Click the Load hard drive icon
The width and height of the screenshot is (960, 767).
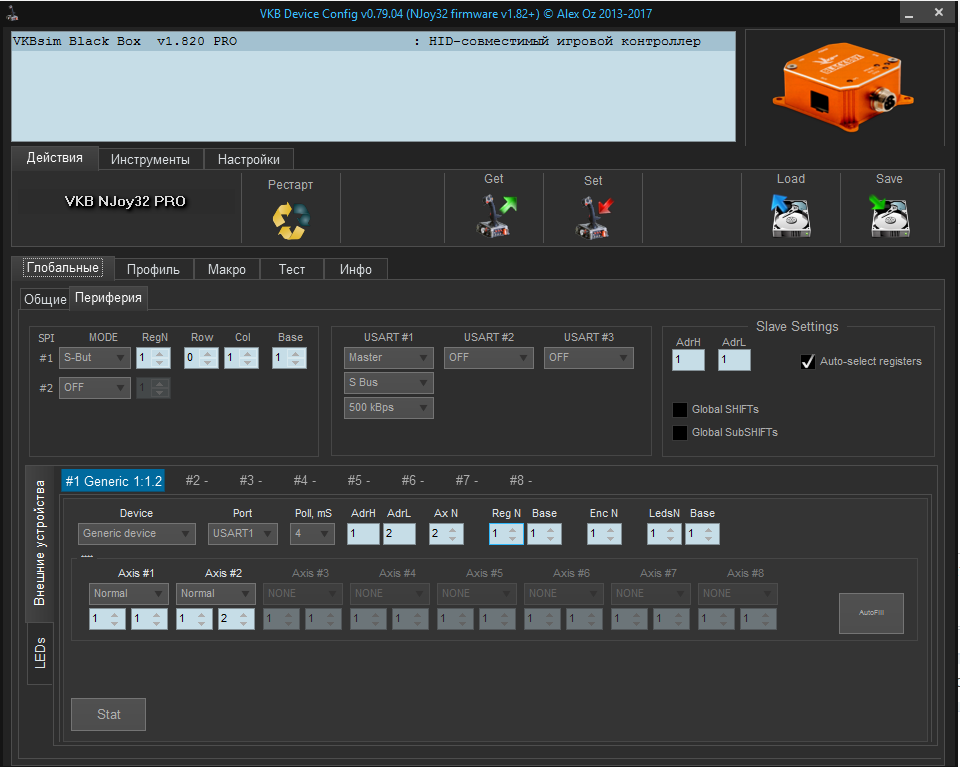[x=790, y=215]
